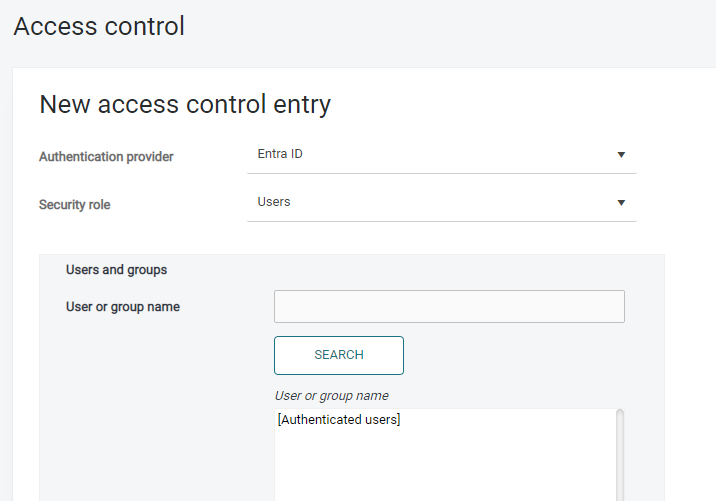Click the underline below Users role field
The height and width of the screenshot is (501, 716).
point(441,221)
